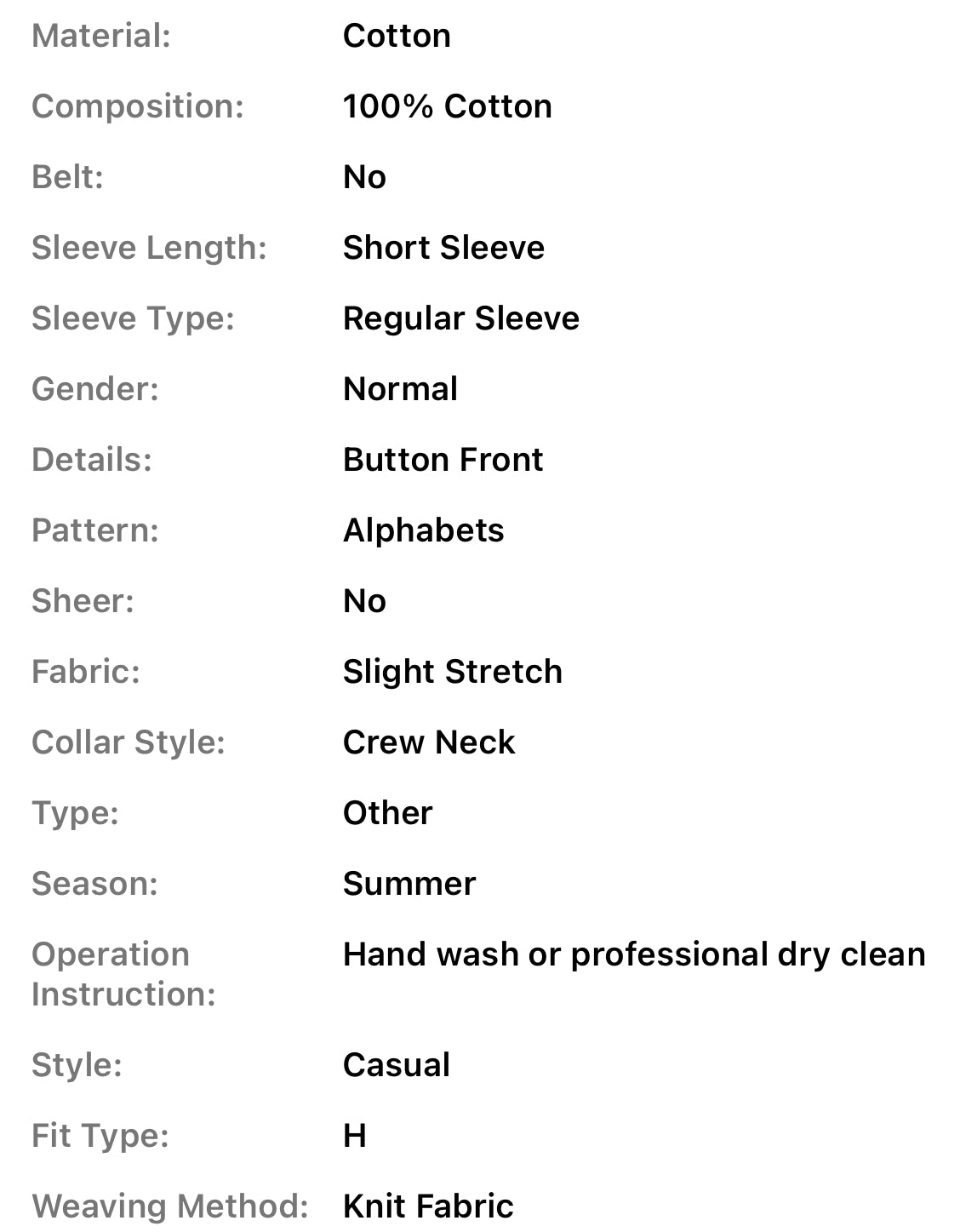960x1232 pixels.
Task: Select the 'H' fit type value
Action: click(355, 1136)
